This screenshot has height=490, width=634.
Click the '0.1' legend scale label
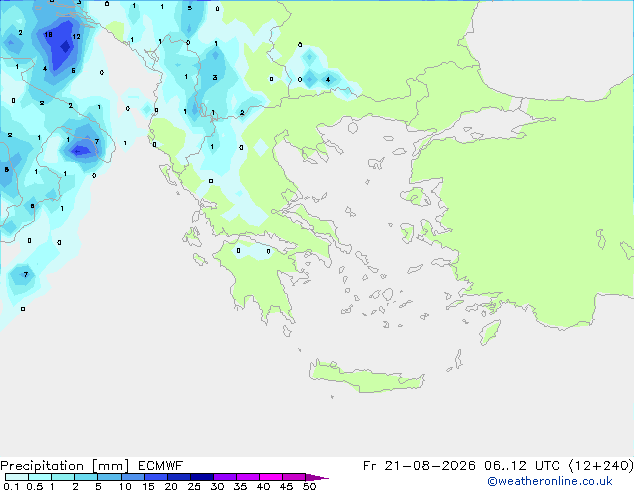point(11,486)
